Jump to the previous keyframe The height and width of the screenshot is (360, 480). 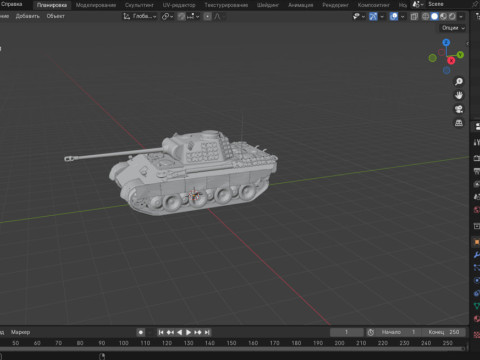click(170, 332)
